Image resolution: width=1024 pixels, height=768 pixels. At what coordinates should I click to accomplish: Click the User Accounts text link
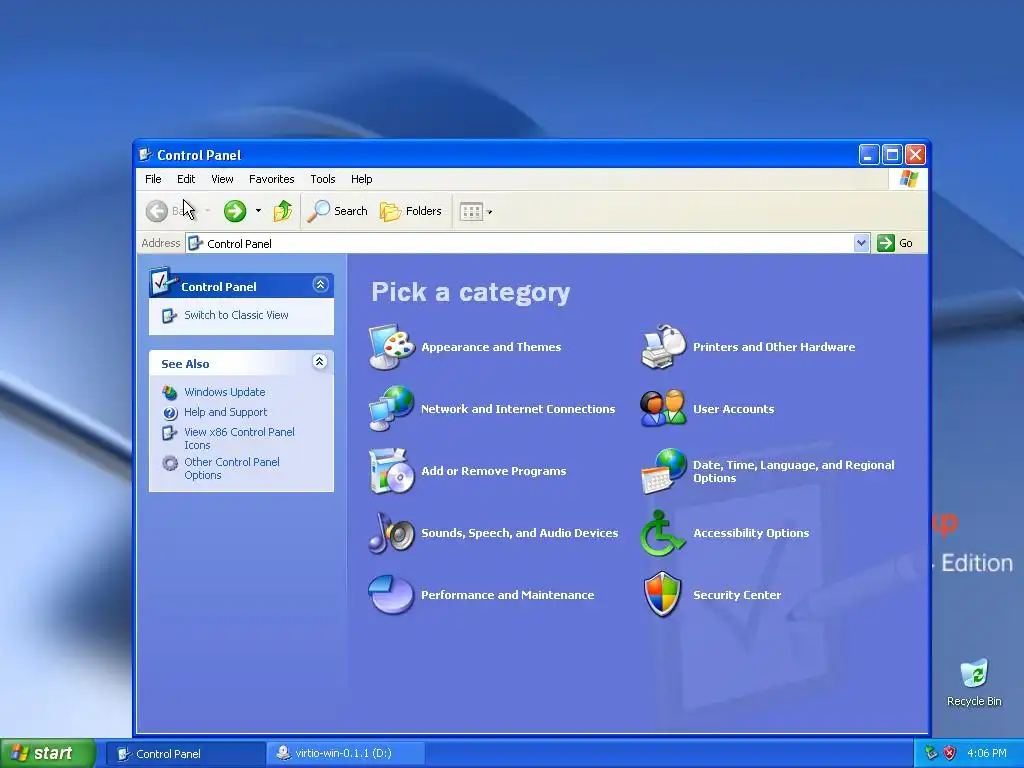tap(733, 409)
